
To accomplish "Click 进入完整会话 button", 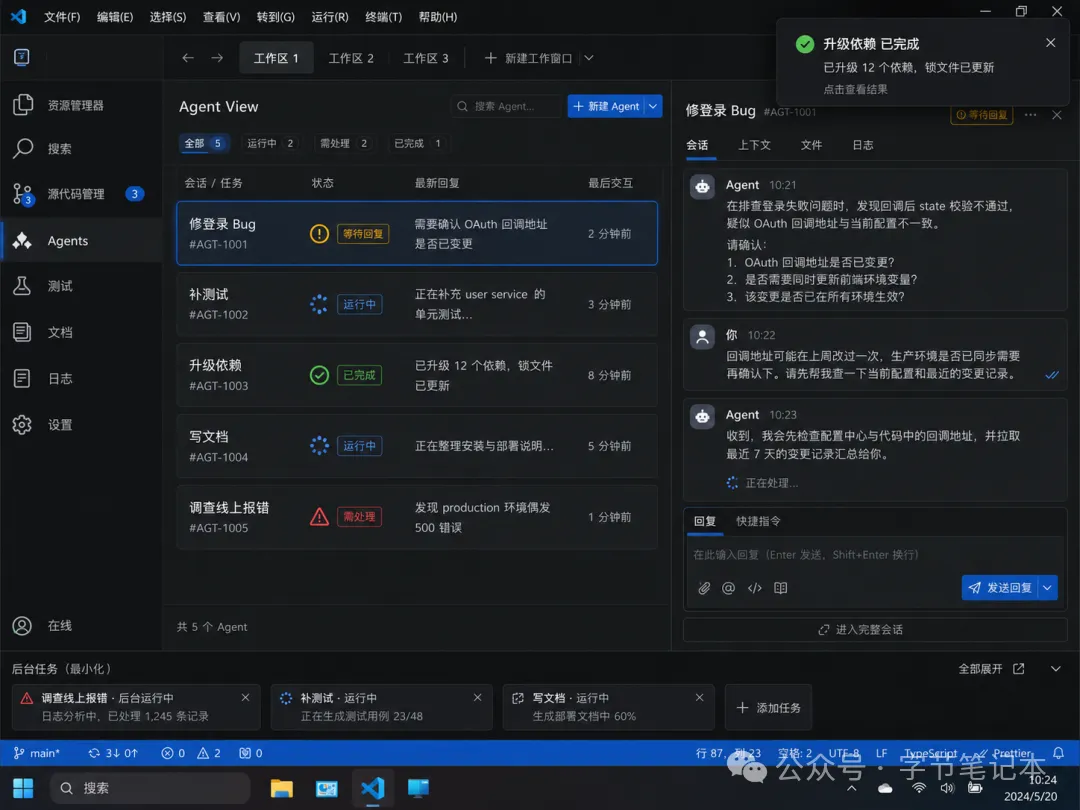I will pyautogui.click(x=875, y=630).
